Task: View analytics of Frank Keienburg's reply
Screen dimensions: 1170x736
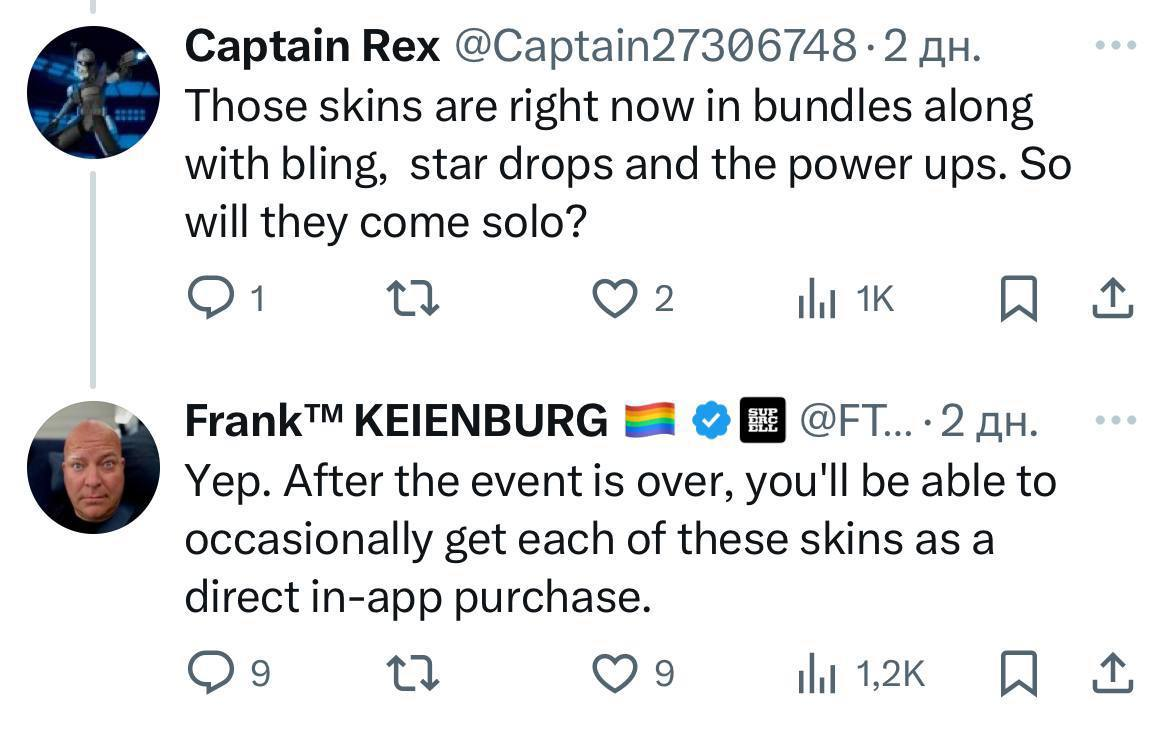Action: click(x=816, y=674)
